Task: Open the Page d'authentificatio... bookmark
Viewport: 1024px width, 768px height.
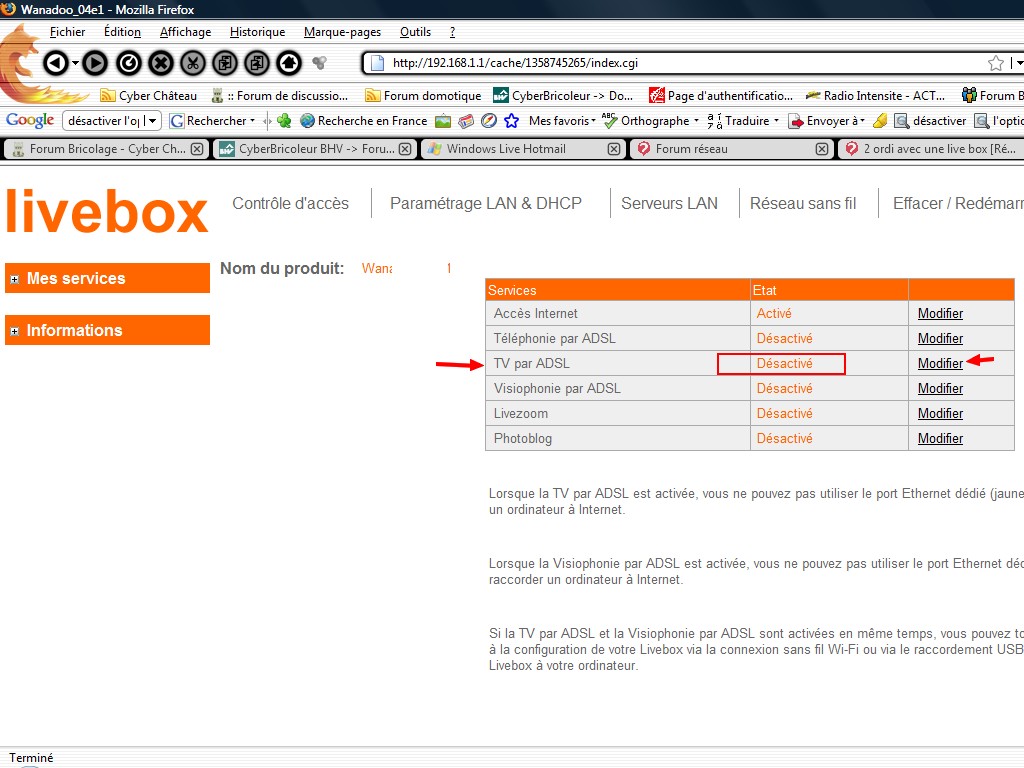Action: tap(721, 96)
